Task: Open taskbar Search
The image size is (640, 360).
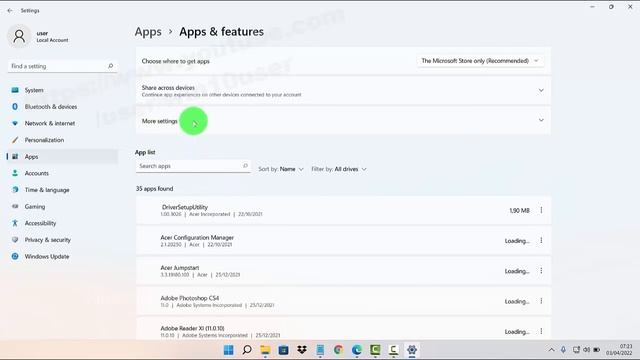Action: pyautogui.click(x=247, y=350)
